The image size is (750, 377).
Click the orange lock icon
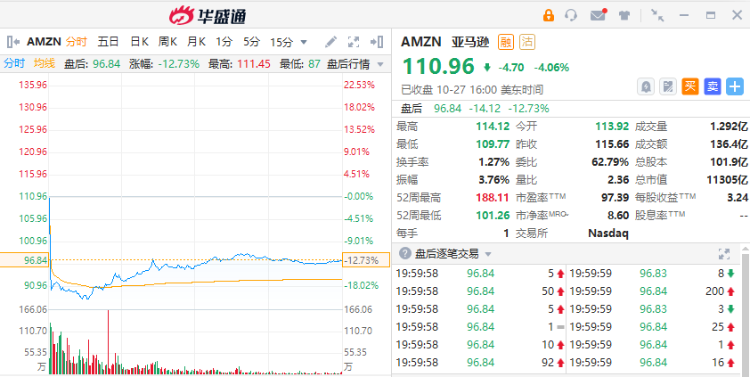tap(548, 15)
